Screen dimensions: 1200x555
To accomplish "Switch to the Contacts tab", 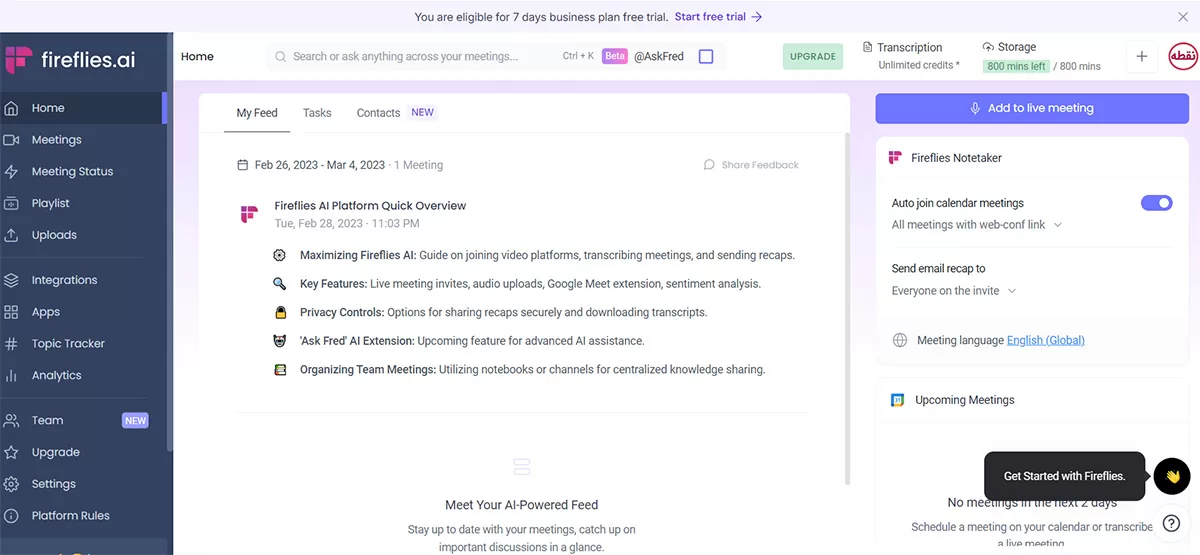I will 378,113.
